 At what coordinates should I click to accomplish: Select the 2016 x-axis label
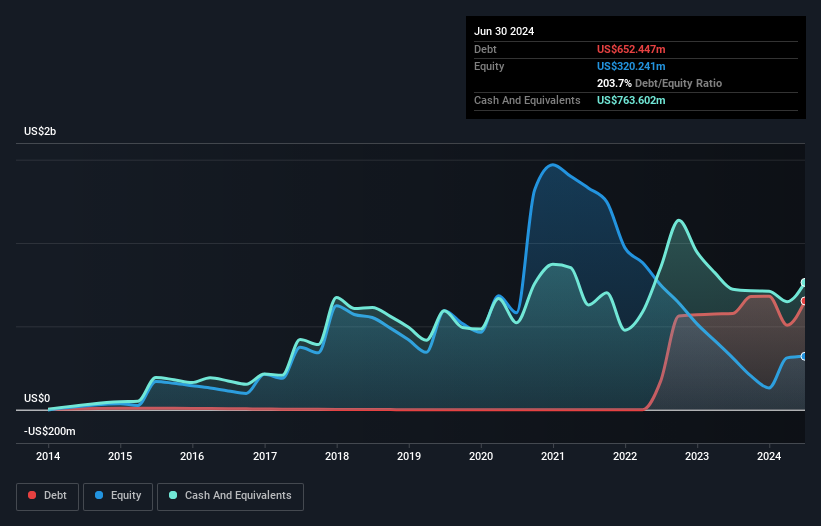coord(192,456)
